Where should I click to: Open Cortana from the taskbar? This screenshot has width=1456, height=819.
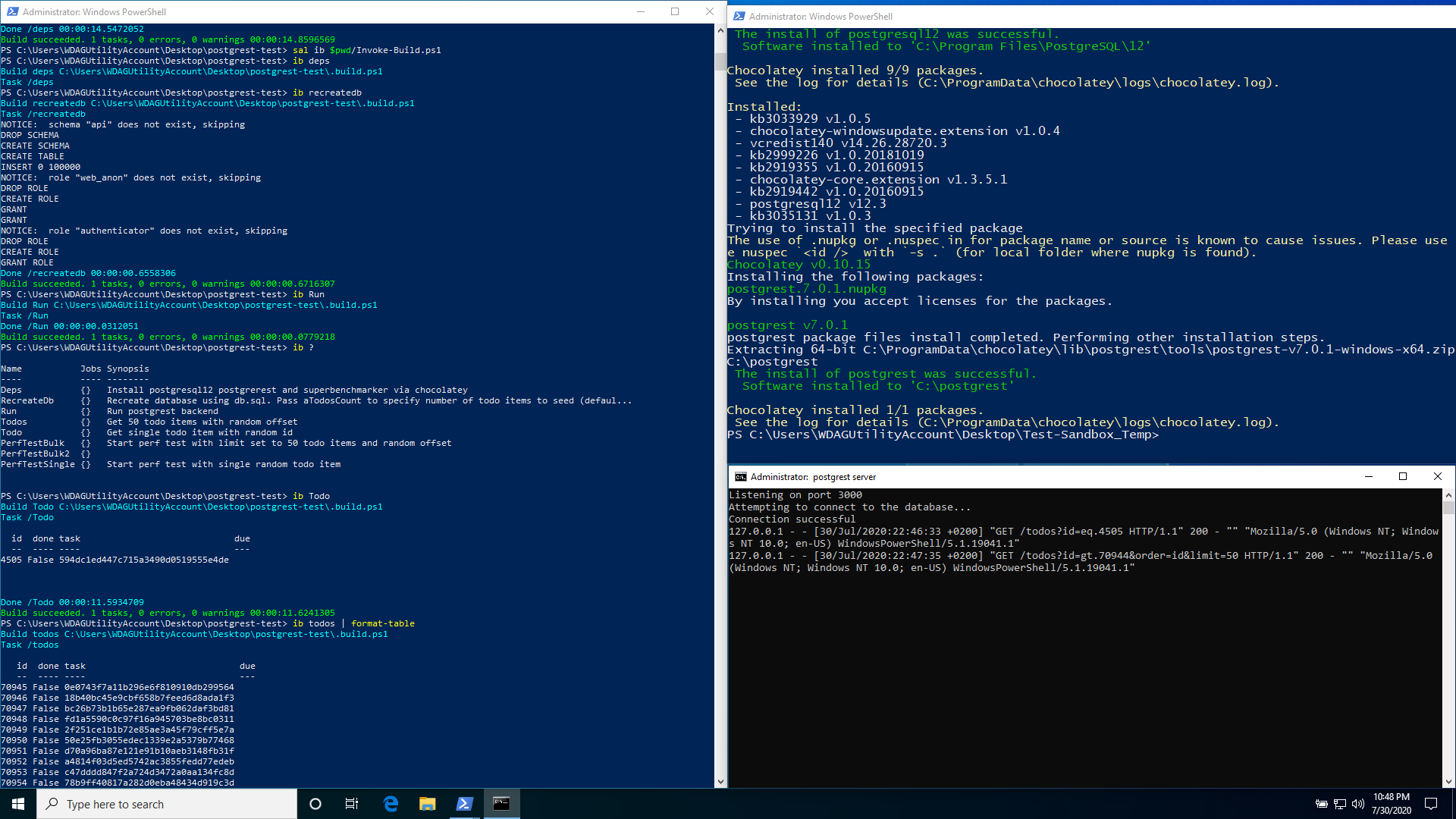tap(315, 804)
